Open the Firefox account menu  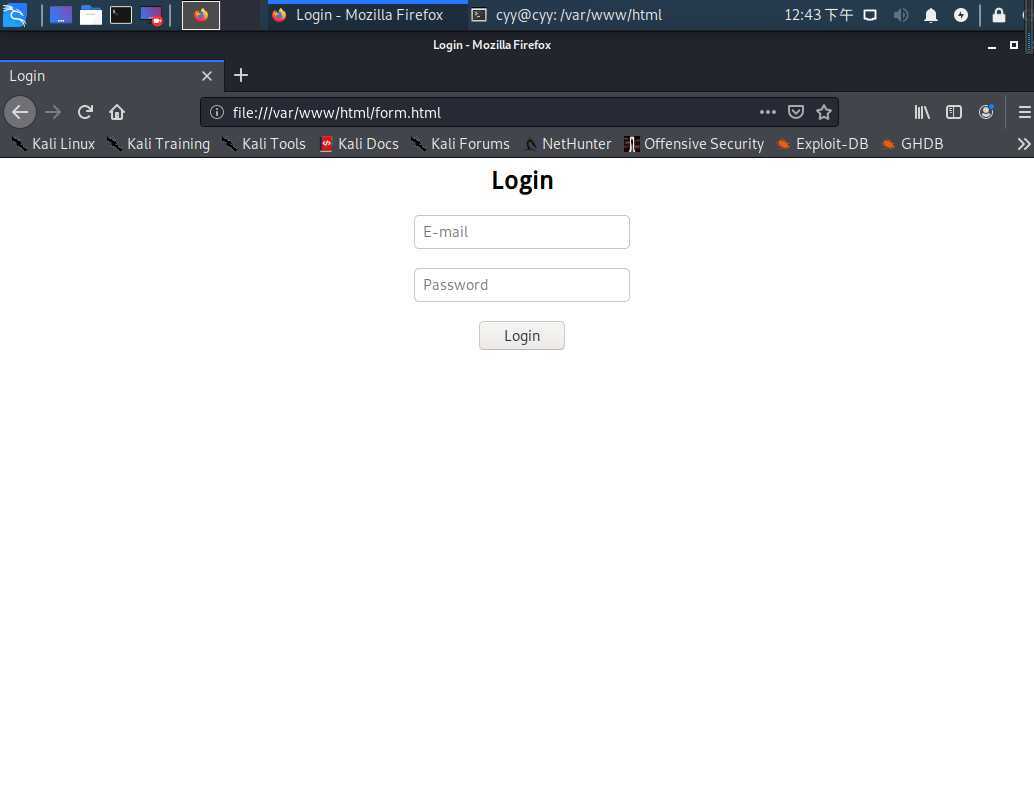[x=986, y=112]
